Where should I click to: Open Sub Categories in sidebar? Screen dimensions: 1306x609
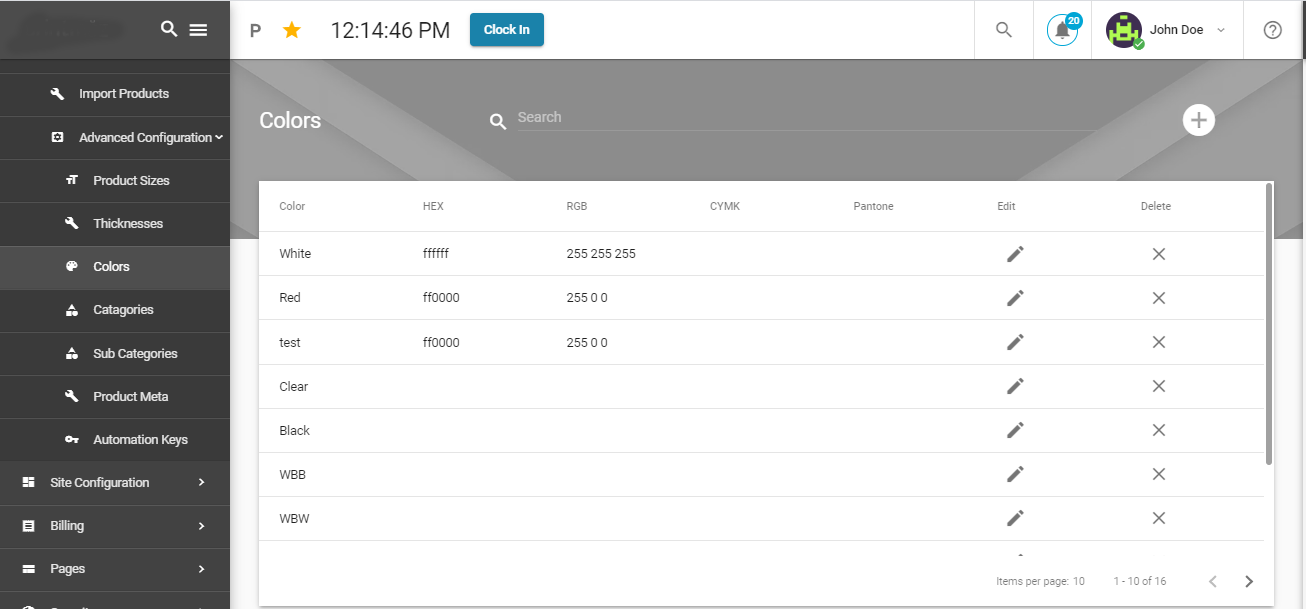click(115, 353)
